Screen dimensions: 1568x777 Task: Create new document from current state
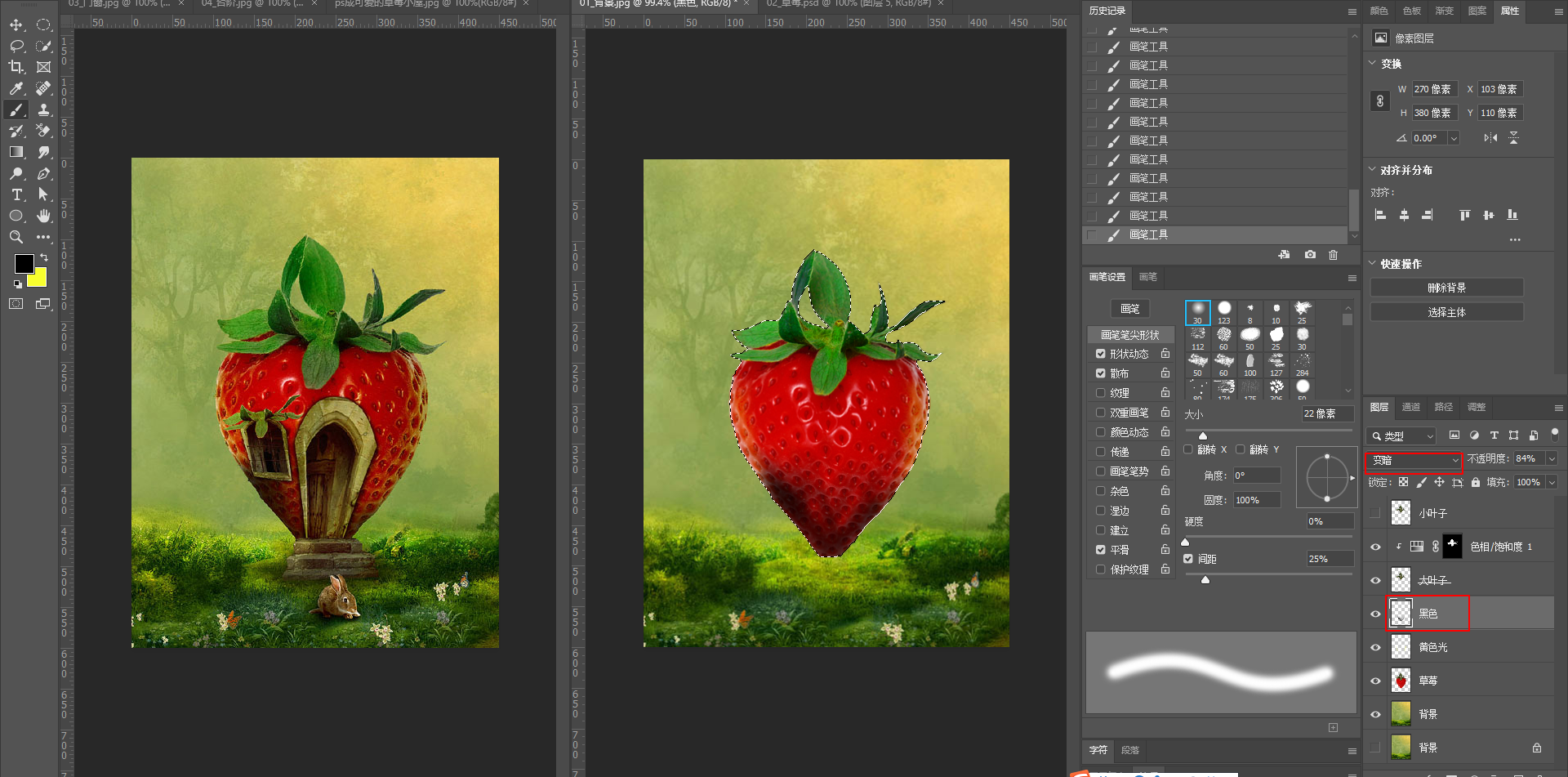coord(1285,255)
